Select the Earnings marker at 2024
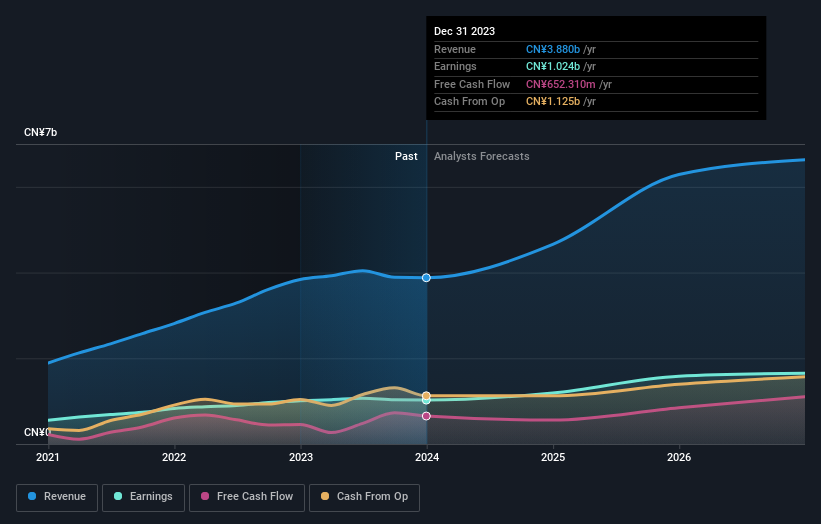 pyautogui.click(x=426, y=400)
